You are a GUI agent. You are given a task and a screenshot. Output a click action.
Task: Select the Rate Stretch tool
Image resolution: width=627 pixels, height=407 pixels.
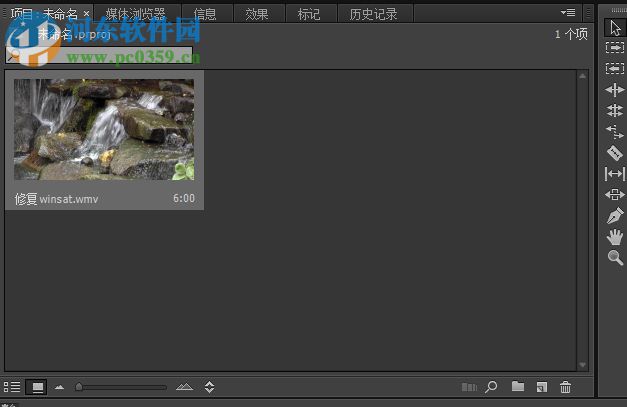[x=615, y=132]
